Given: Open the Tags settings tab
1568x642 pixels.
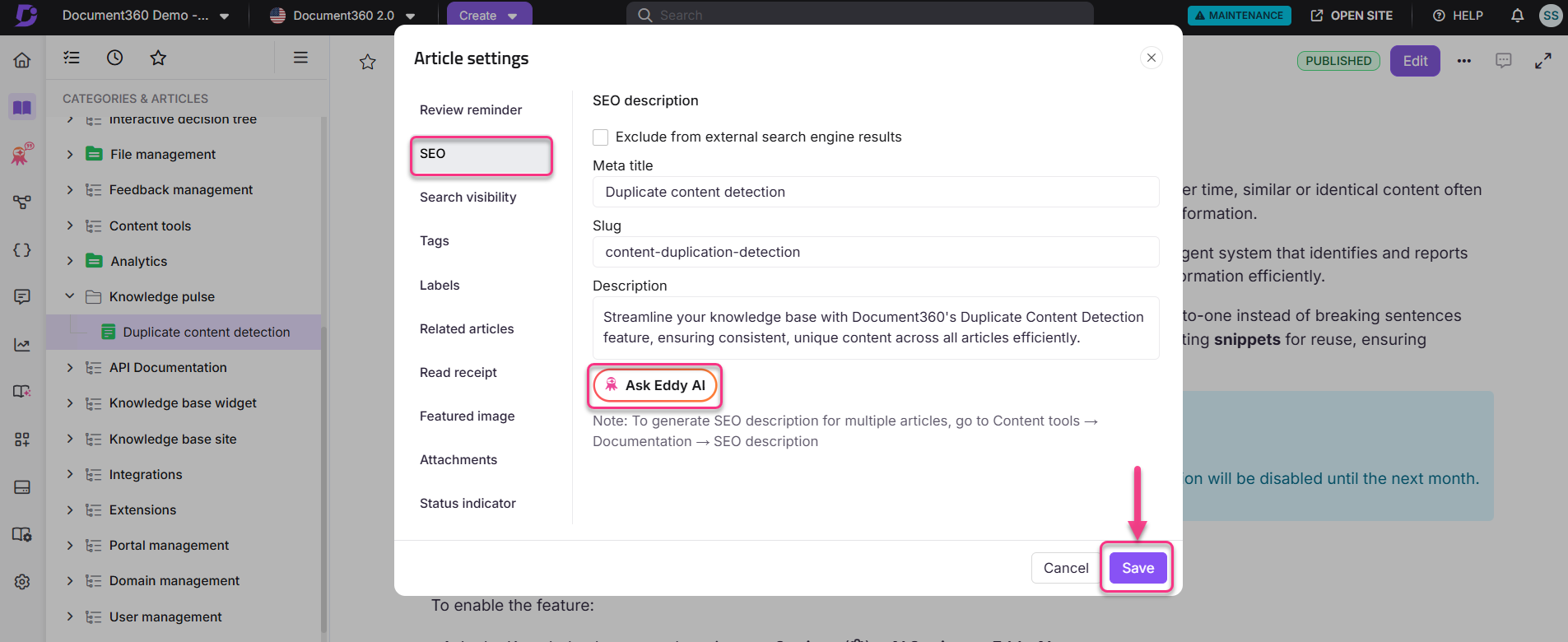Looking at the screenshot, I should (x=435, y=241).
